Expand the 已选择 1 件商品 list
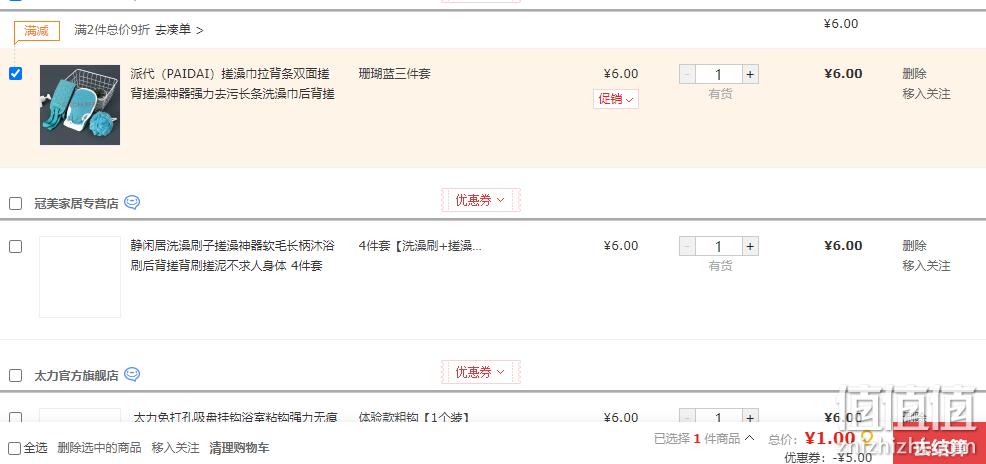Image resolution: width=986 pixels, height=464 pixels. 704,438
